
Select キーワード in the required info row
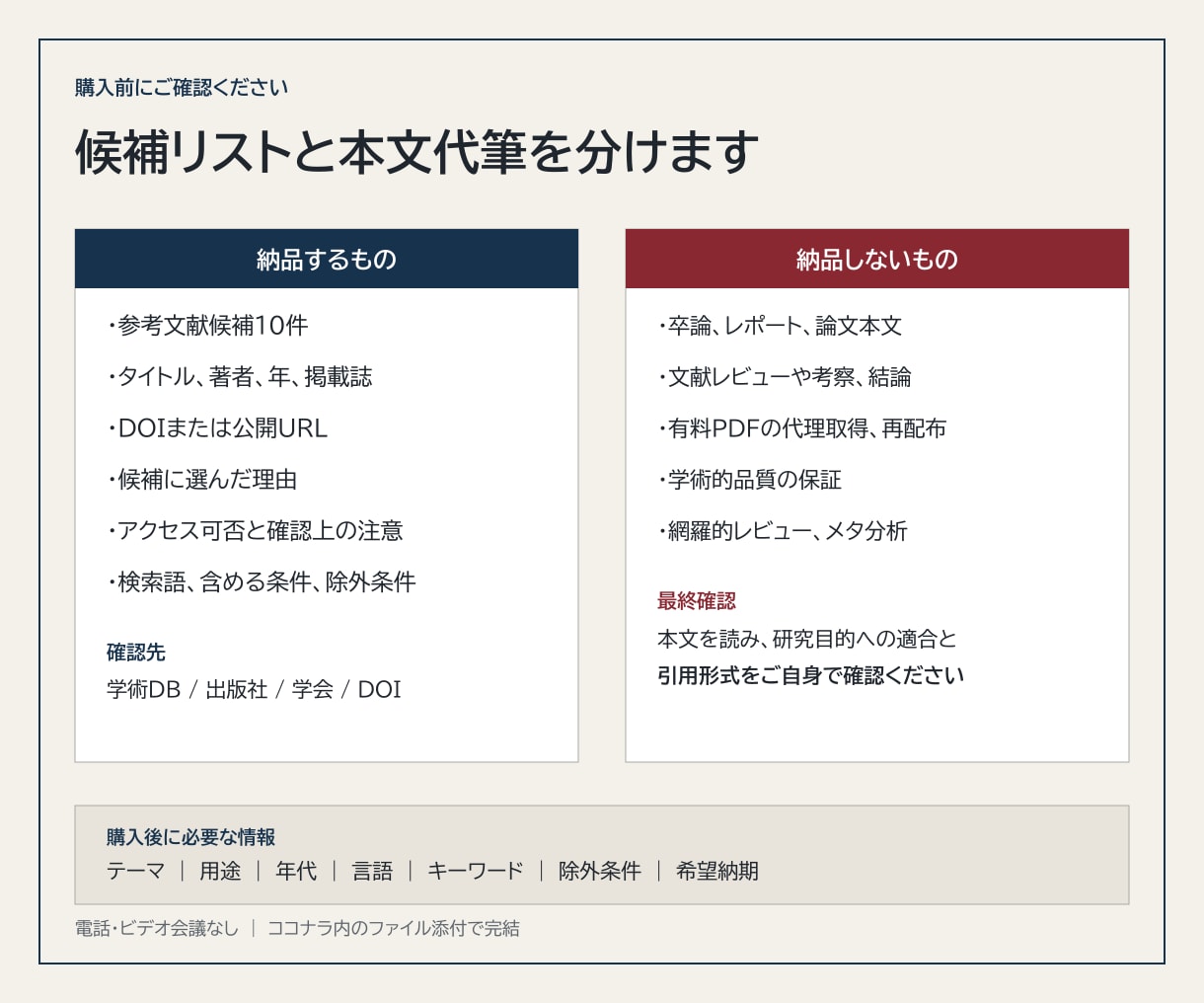[476, 871]
